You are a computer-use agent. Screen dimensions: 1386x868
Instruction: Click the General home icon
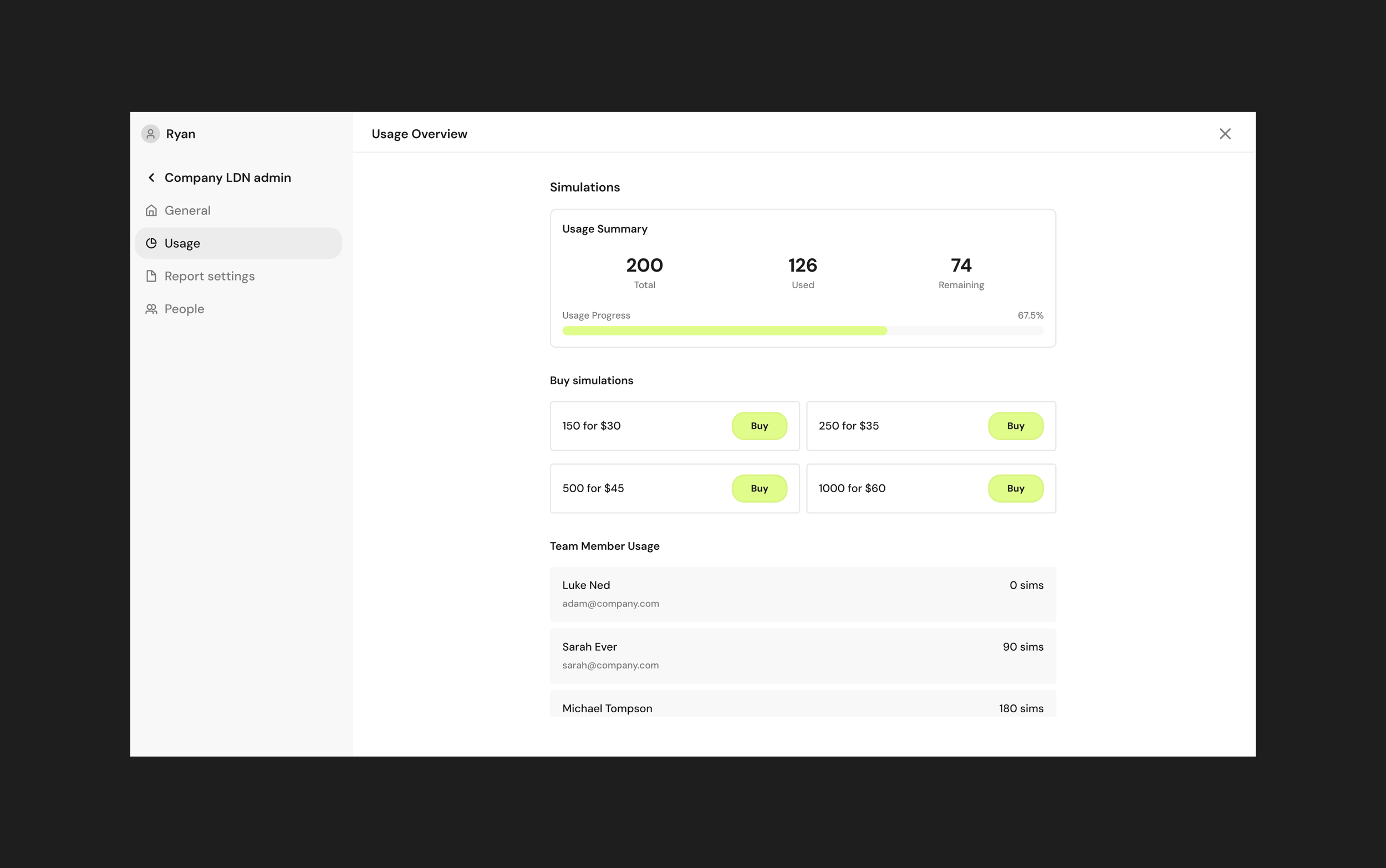(x=151, y=211)
